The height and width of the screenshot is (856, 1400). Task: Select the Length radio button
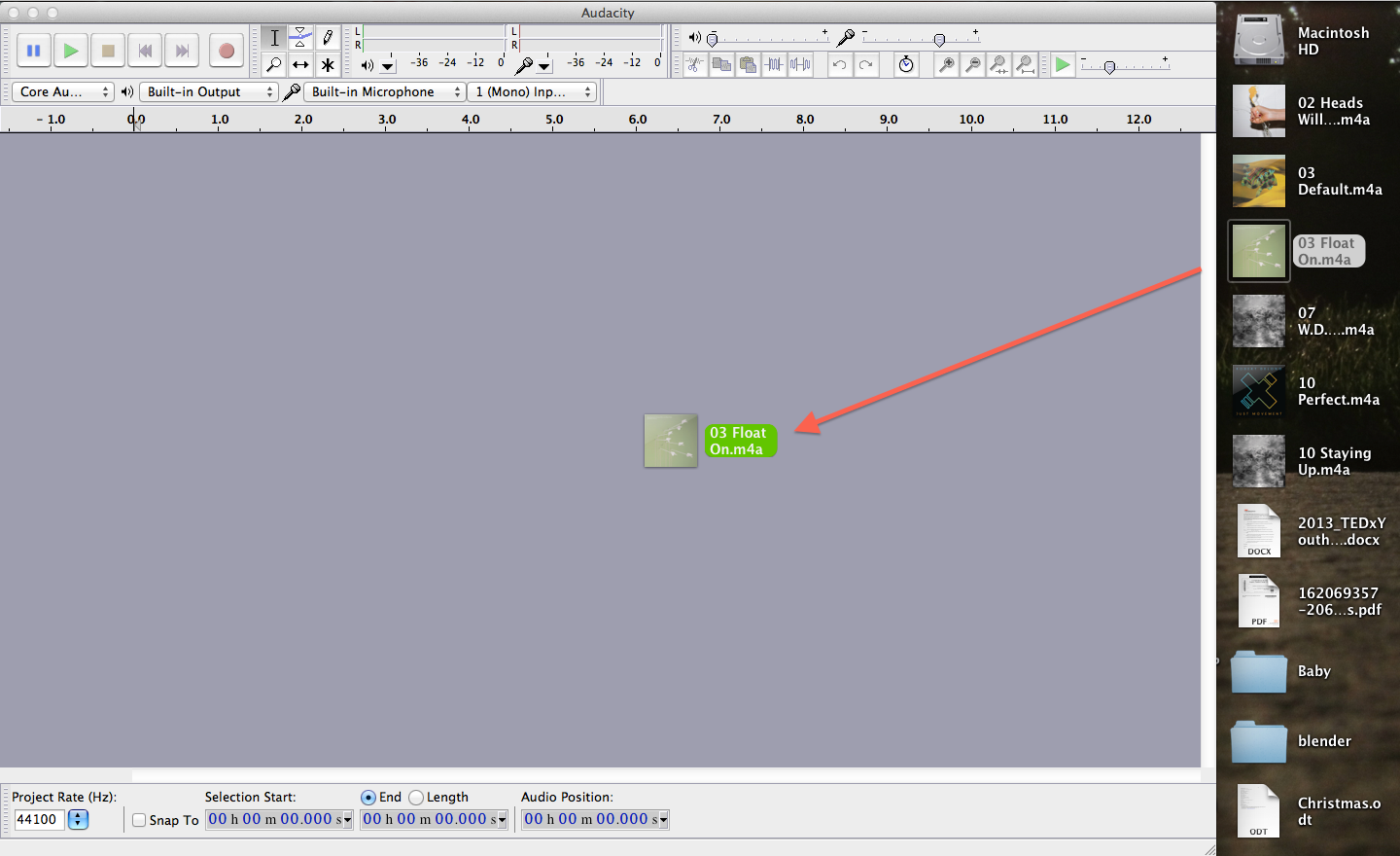point(416,798)
